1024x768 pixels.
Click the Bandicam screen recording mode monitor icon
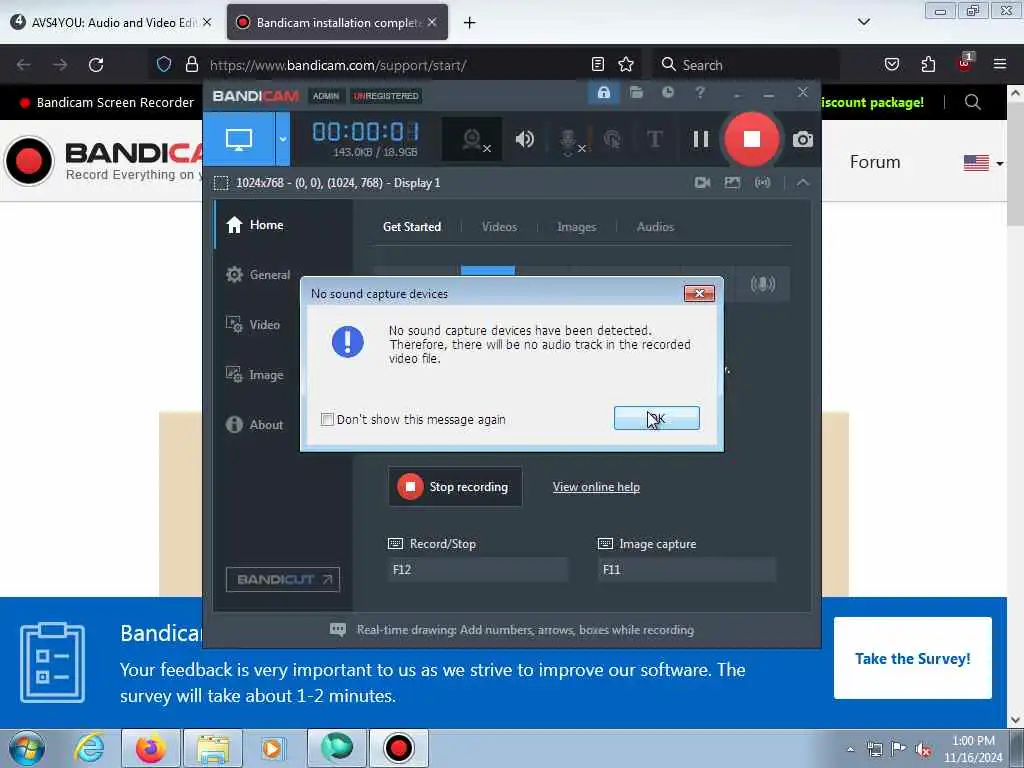coord(239,138)
